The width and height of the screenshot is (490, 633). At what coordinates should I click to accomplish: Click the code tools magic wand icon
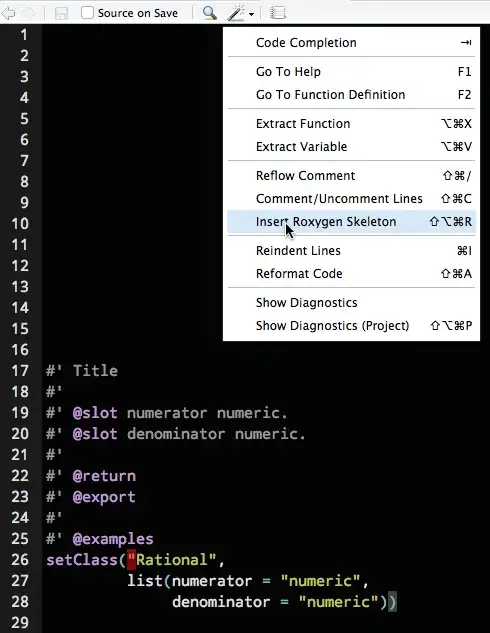236,13
